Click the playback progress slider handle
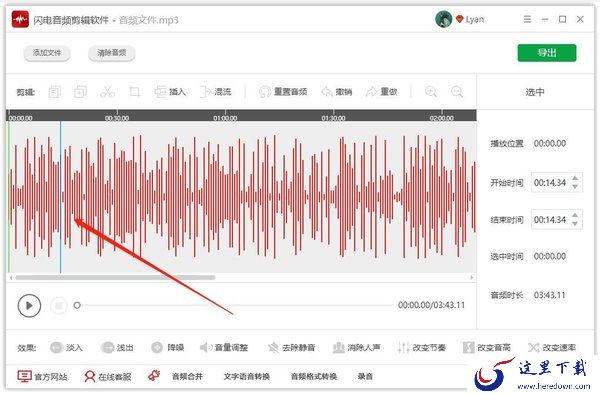 click(77, 305)
